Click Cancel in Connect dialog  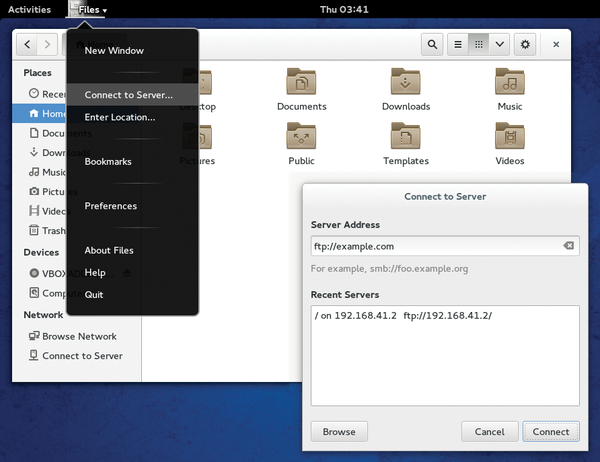489,432
